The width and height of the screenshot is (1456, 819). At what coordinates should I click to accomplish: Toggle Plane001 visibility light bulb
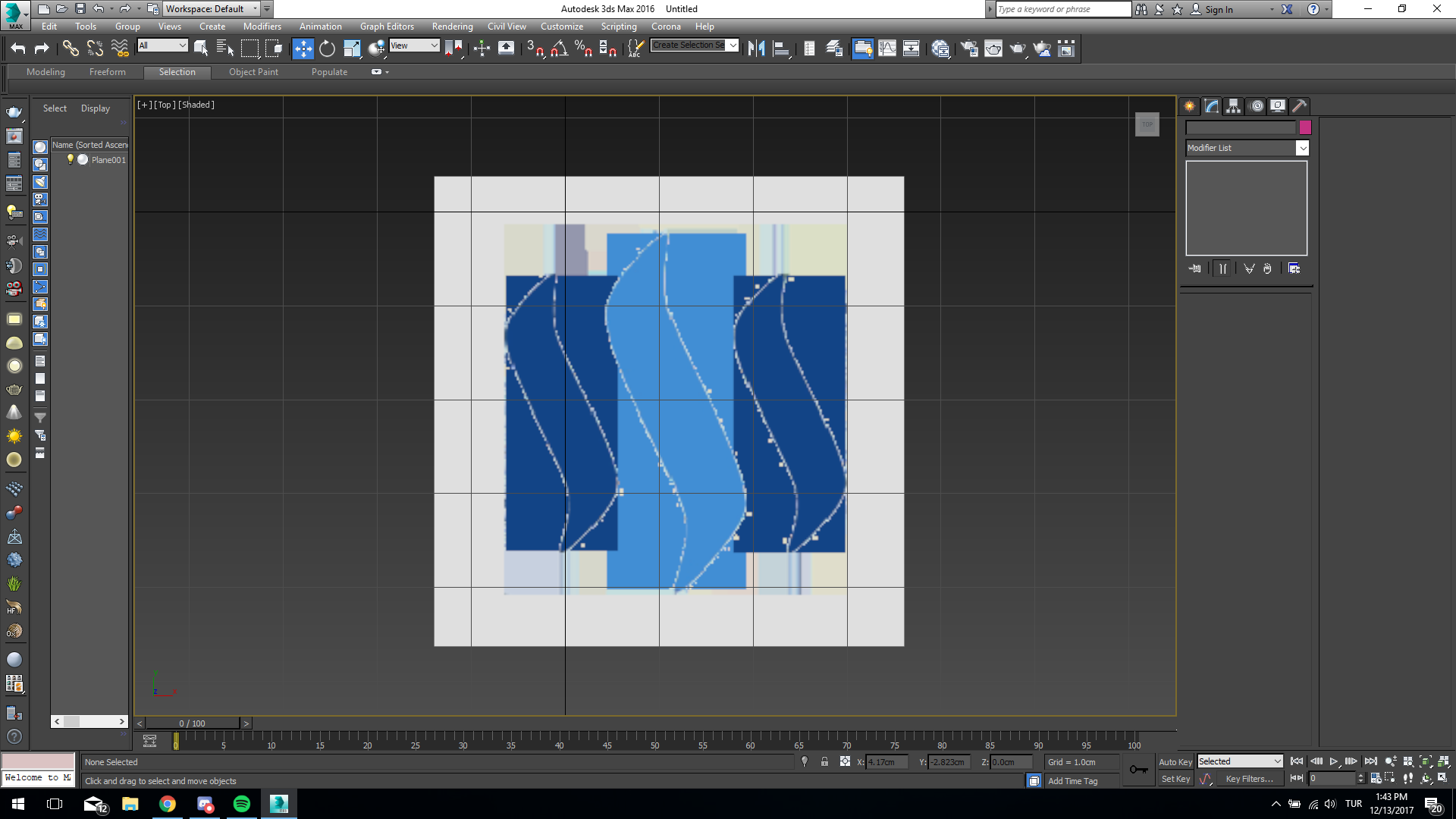point(71,159)
